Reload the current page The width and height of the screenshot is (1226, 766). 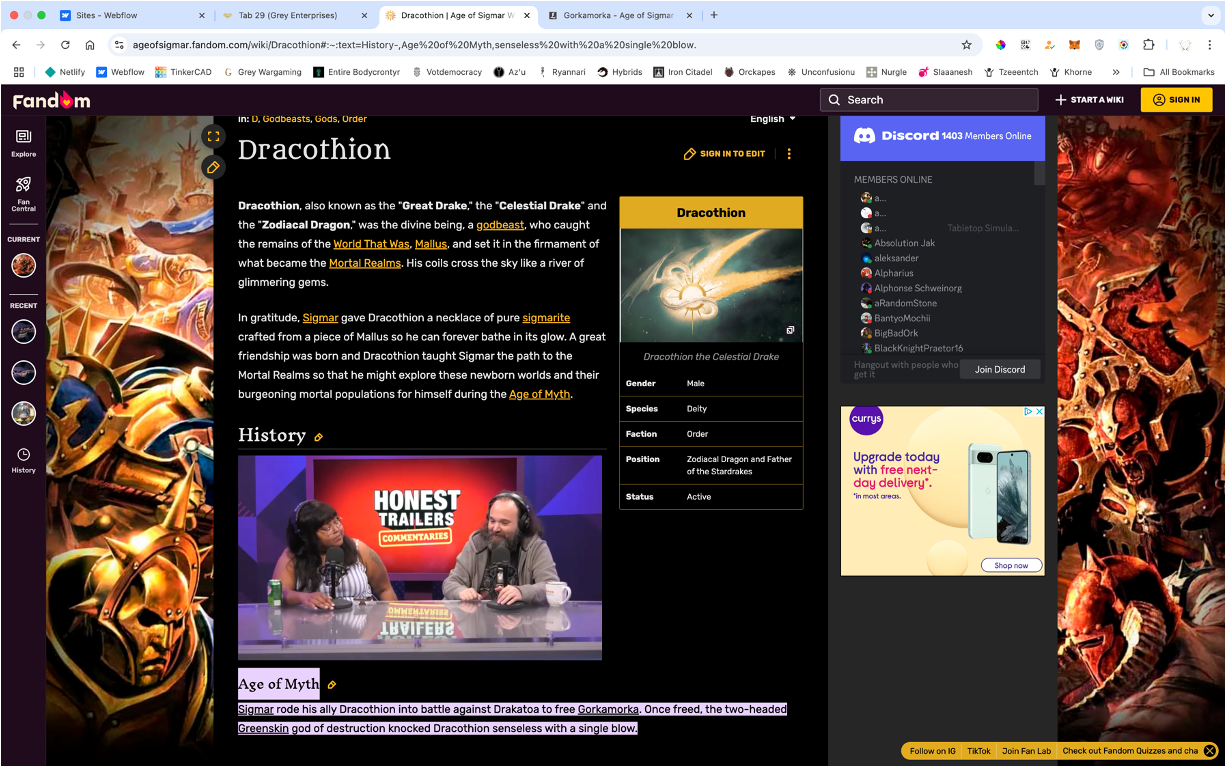click(65, 45)
